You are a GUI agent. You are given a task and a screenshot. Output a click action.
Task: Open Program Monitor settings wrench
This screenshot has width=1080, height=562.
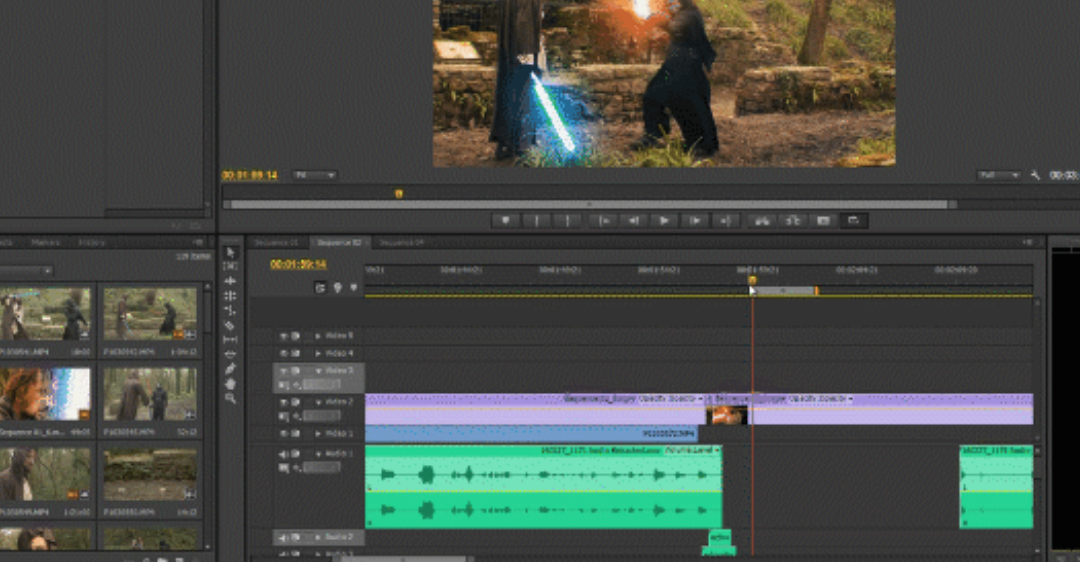pos(1035,176)
